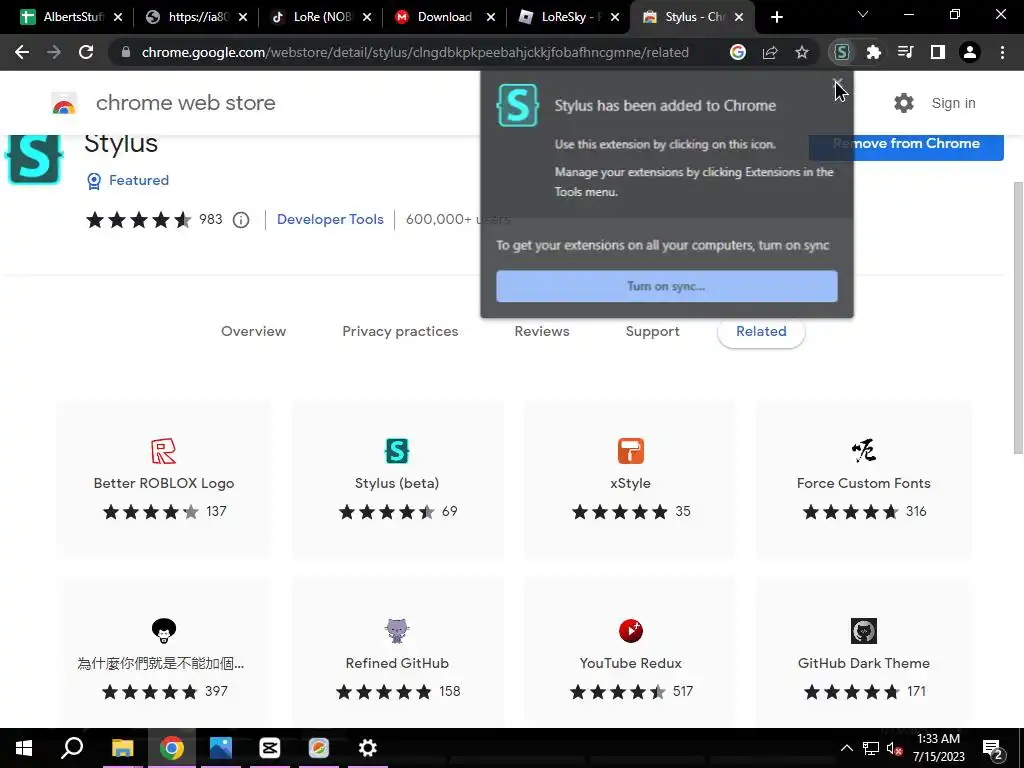The height and width of the screenshot is (768, 1024).
Task: Click the Stylus extension logo in the page header
Action: (x=34, y=158)
